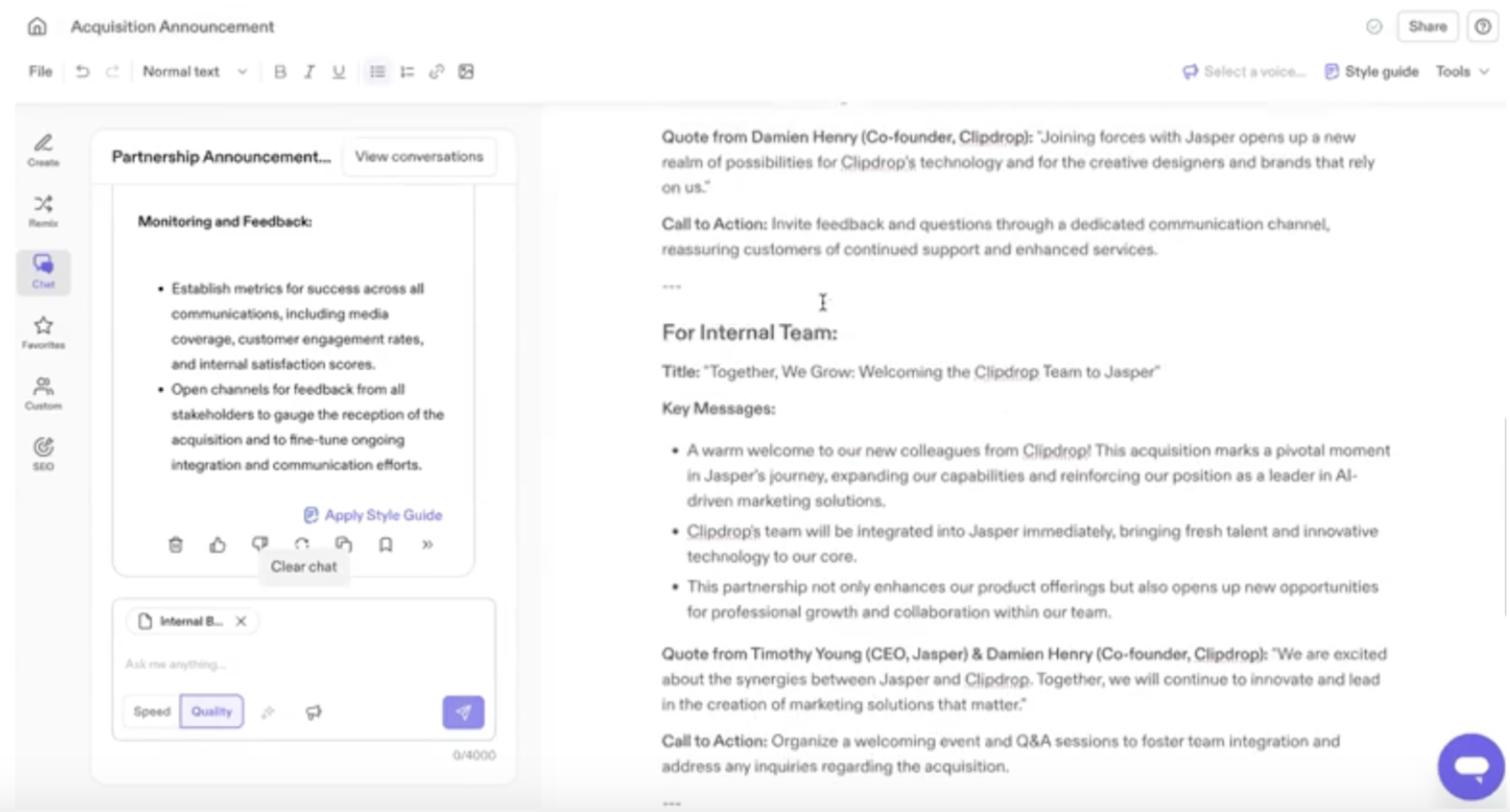
Task: Open the File menu
Action: (40, 72)
